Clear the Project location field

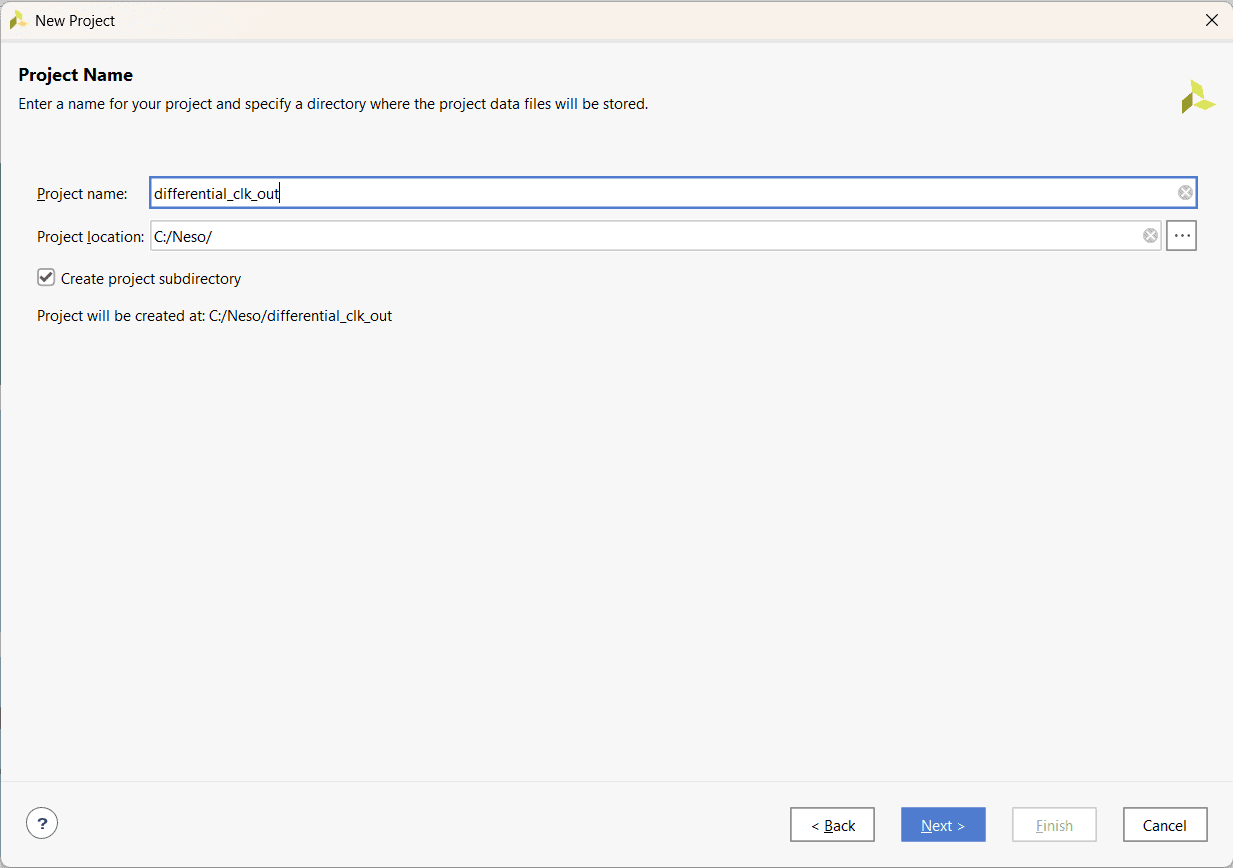point(1150,236)
